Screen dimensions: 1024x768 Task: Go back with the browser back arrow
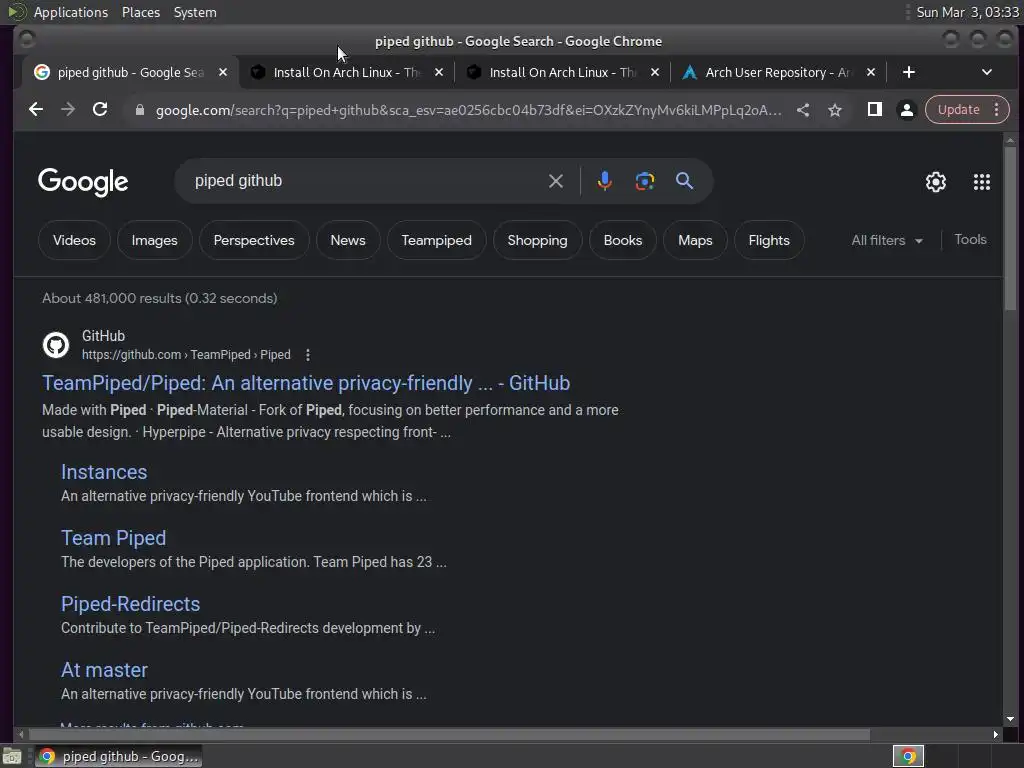click(36, 110)
